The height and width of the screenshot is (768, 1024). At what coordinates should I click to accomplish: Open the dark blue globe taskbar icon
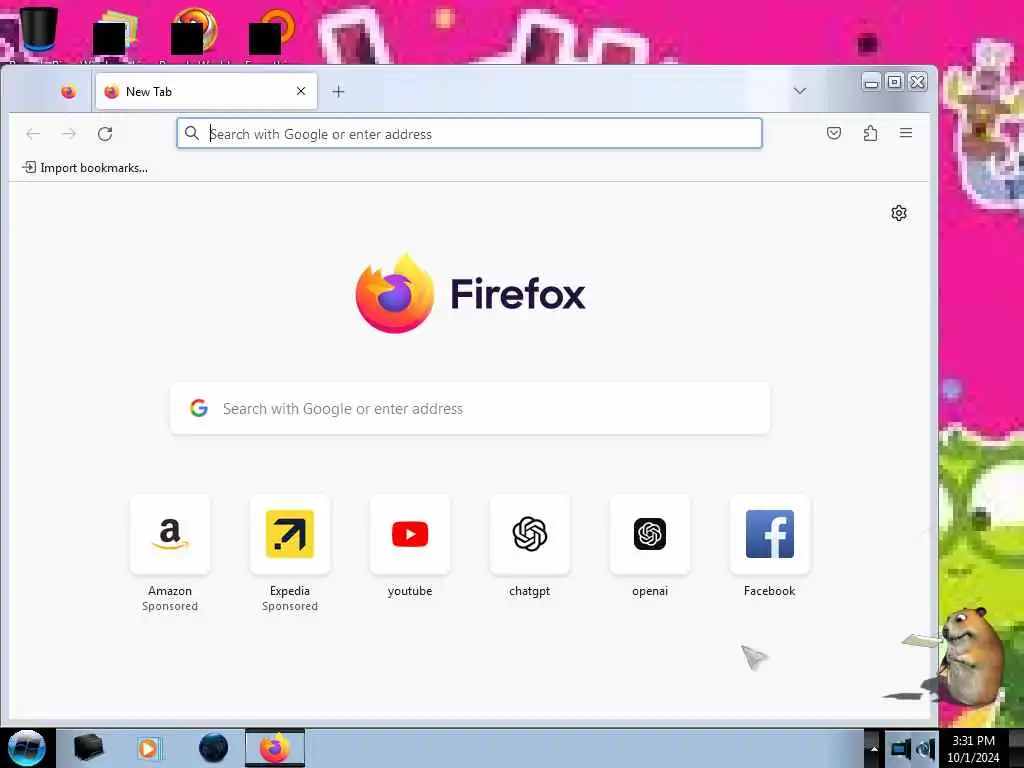coord(214,748)
